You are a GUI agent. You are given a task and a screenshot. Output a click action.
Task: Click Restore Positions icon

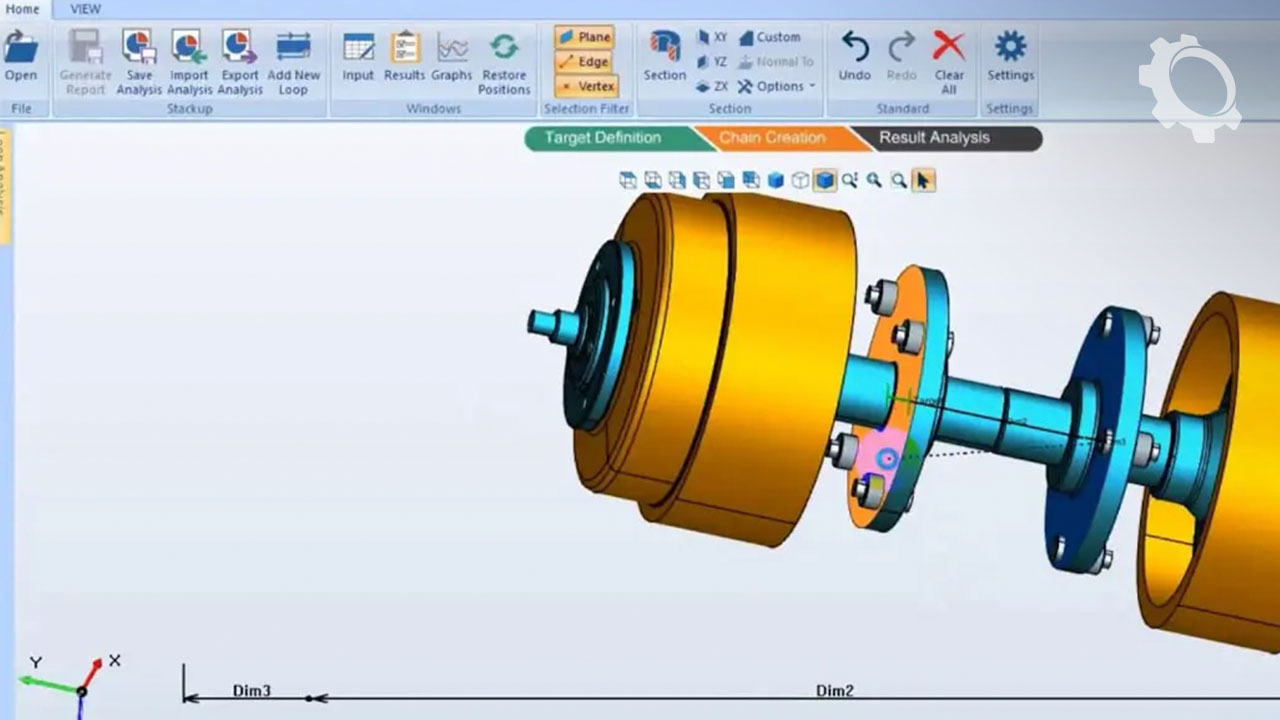click(x=504, y=59)
